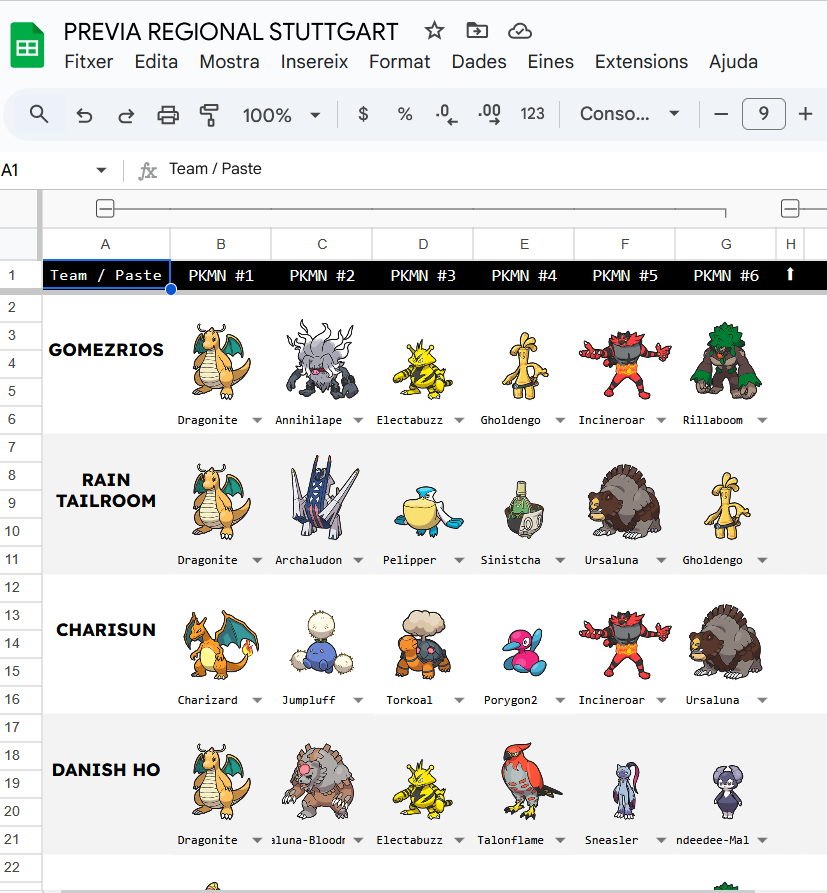The height and width of the screenshot is (893, 827).
Task: Click the Talonflame sprite image
Action: tap(530, 780)
